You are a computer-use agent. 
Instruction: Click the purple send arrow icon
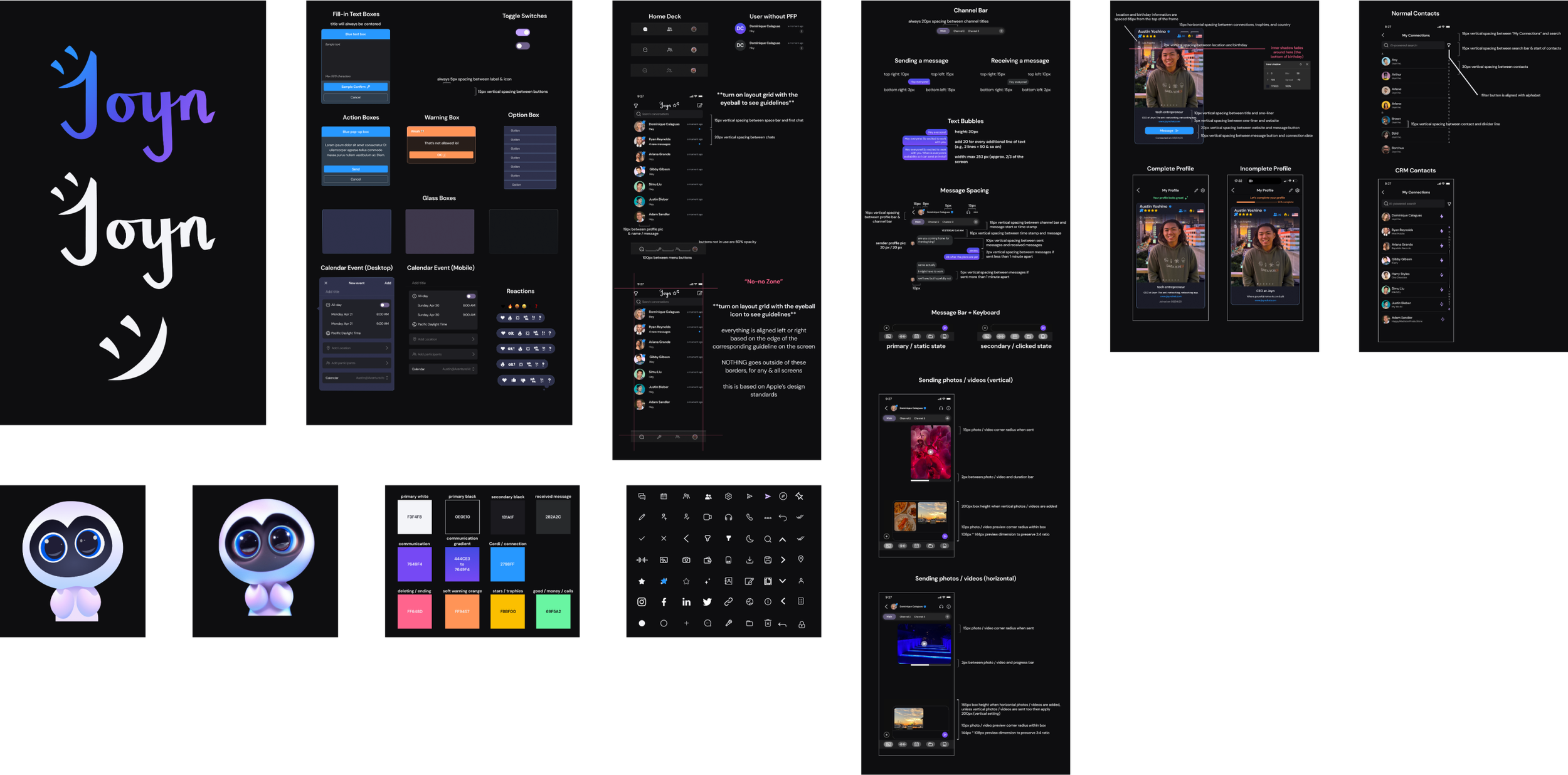point(768,497)
